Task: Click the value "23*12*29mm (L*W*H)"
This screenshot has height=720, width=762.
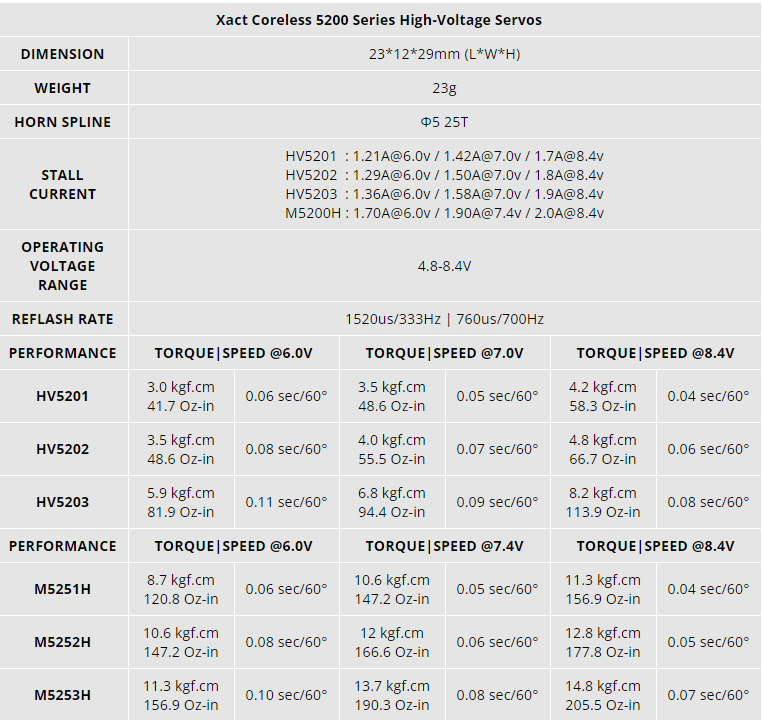Action: coord(444,54)
